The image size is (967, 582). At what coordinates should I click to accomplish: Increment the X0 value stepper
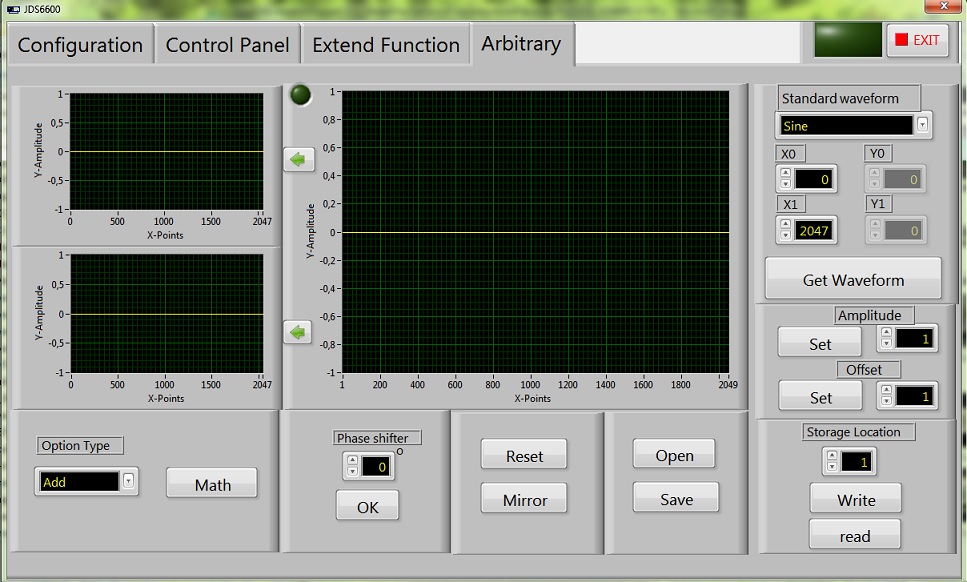pyautogui.click(x=785, y=174)
